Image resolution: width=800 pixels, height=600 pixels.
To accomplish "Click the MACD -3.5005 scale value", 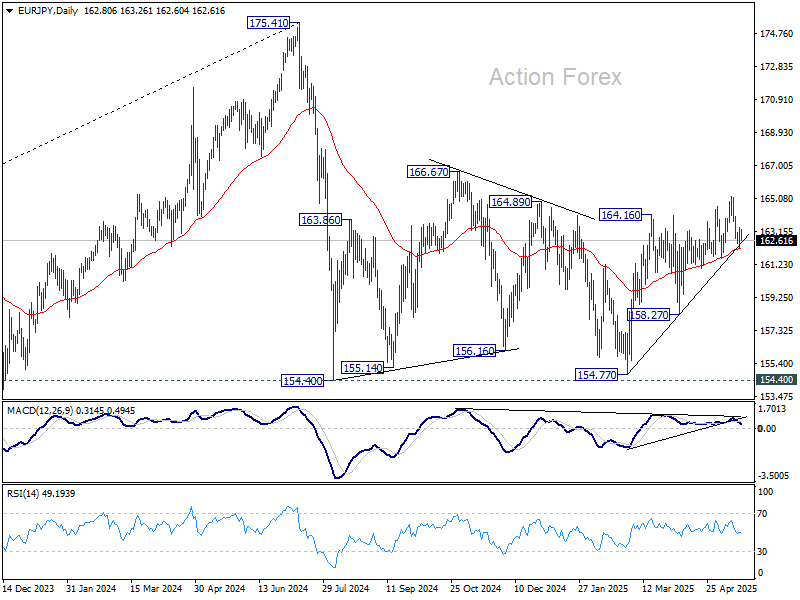I will point(774,476).
